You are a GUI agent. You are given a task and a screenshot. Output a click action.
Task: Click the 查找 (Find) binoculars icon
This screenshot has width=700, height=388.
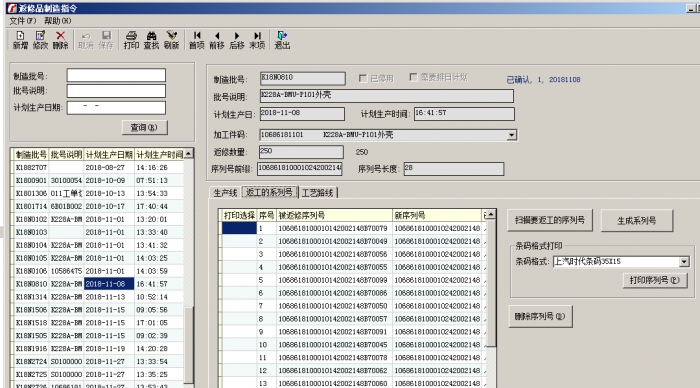coord(151,40)
